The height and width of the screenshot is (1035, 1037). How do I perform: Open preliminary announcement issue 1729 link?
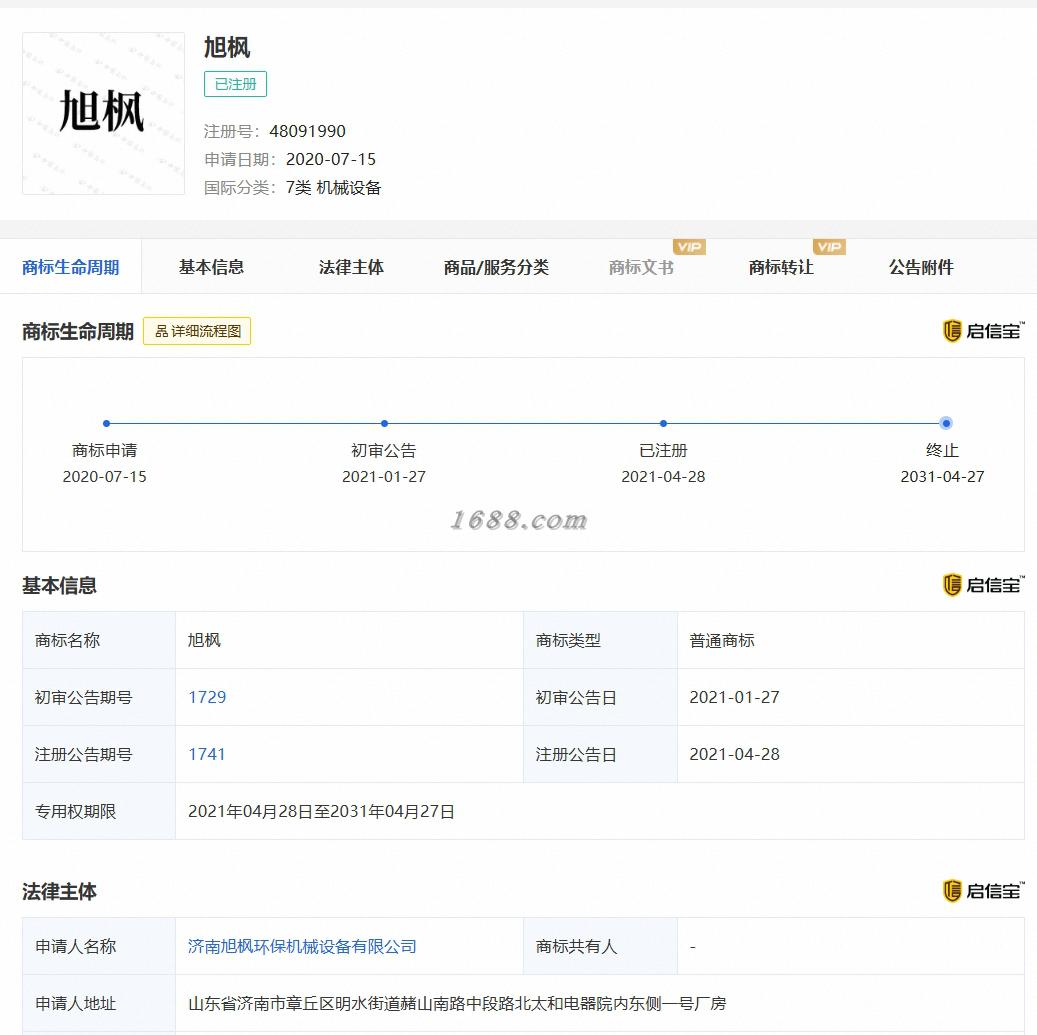[x=207, y=697]
